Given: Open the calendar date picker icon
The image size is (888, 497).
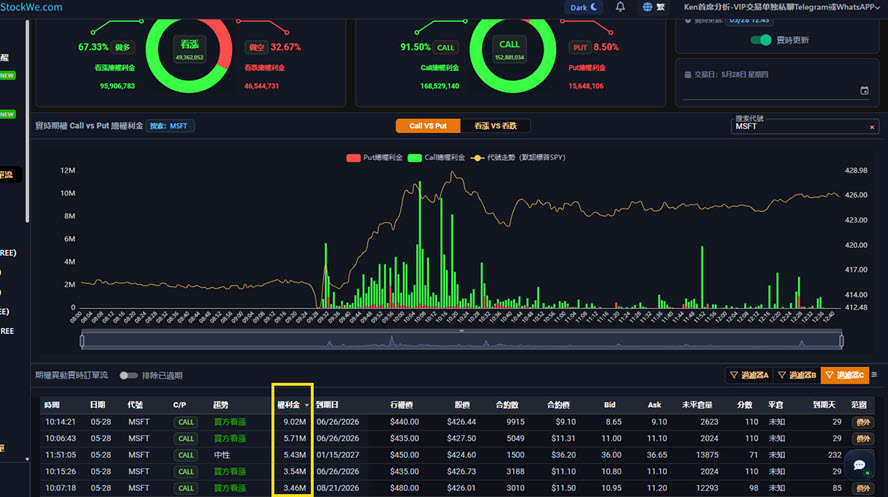Looking at the screenshot, I should pyautogui.click(x=864, y=91).
